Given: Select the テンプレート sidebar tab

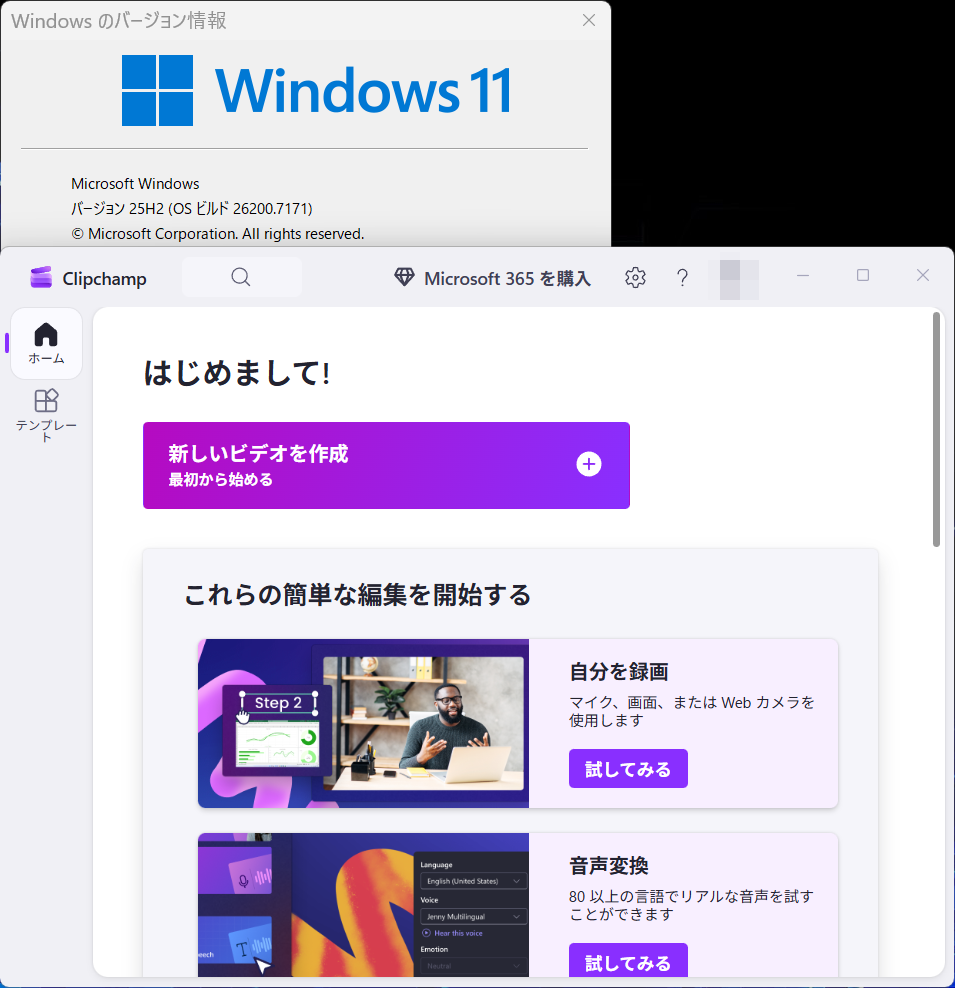Looking at the screenshot, I should click(47, 415).
